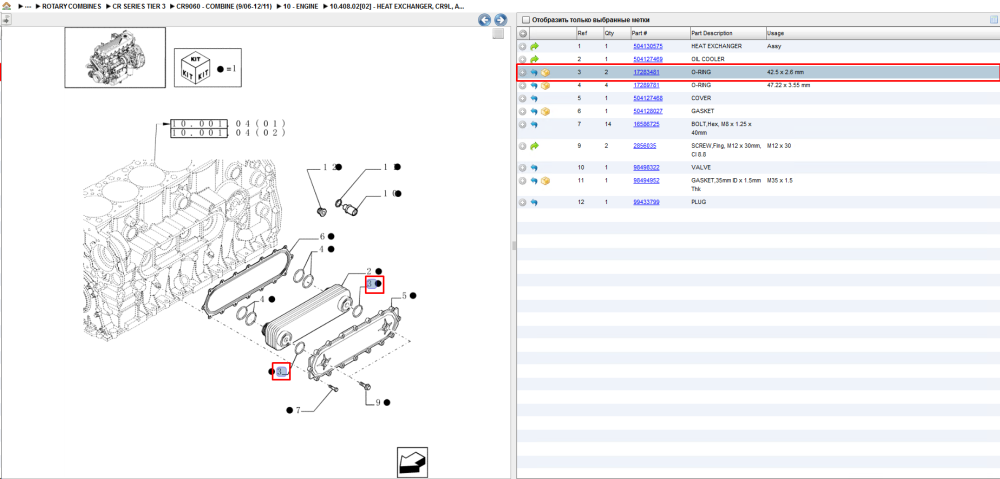Open part number 16586725 link
1000x479 pixels.
click(x=646, y=124)
